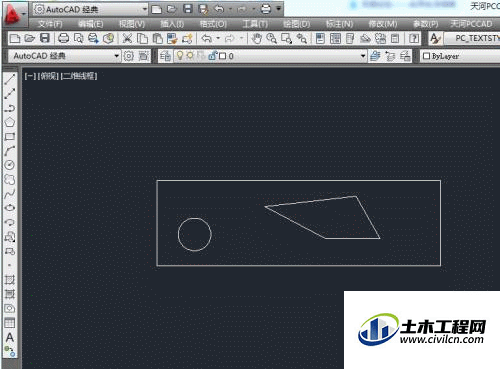Select the Point draw tool

[10, 265]
